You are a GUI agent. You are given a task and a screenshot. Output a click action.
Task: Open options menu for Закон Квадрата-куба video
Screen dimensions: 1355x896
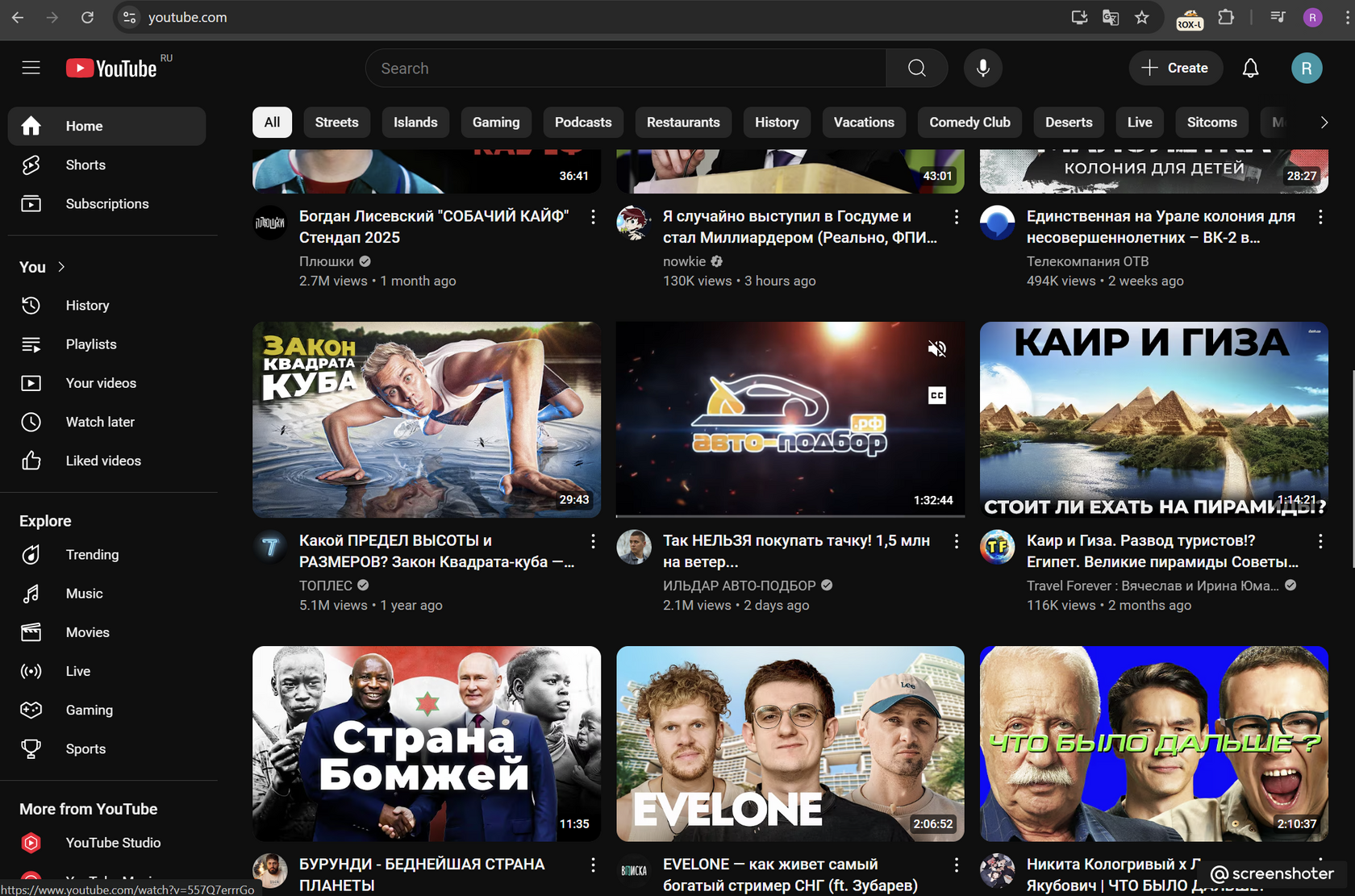pos(593,541)
